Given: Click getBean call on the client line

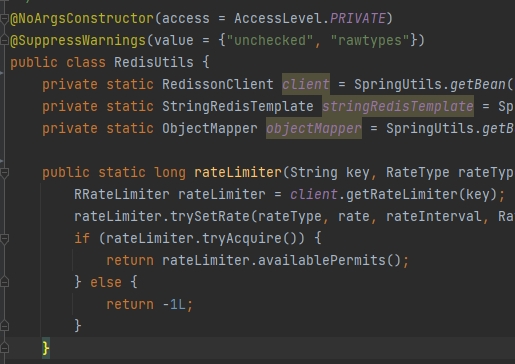Looking at the screenshot, I should [x=477, y=84].
